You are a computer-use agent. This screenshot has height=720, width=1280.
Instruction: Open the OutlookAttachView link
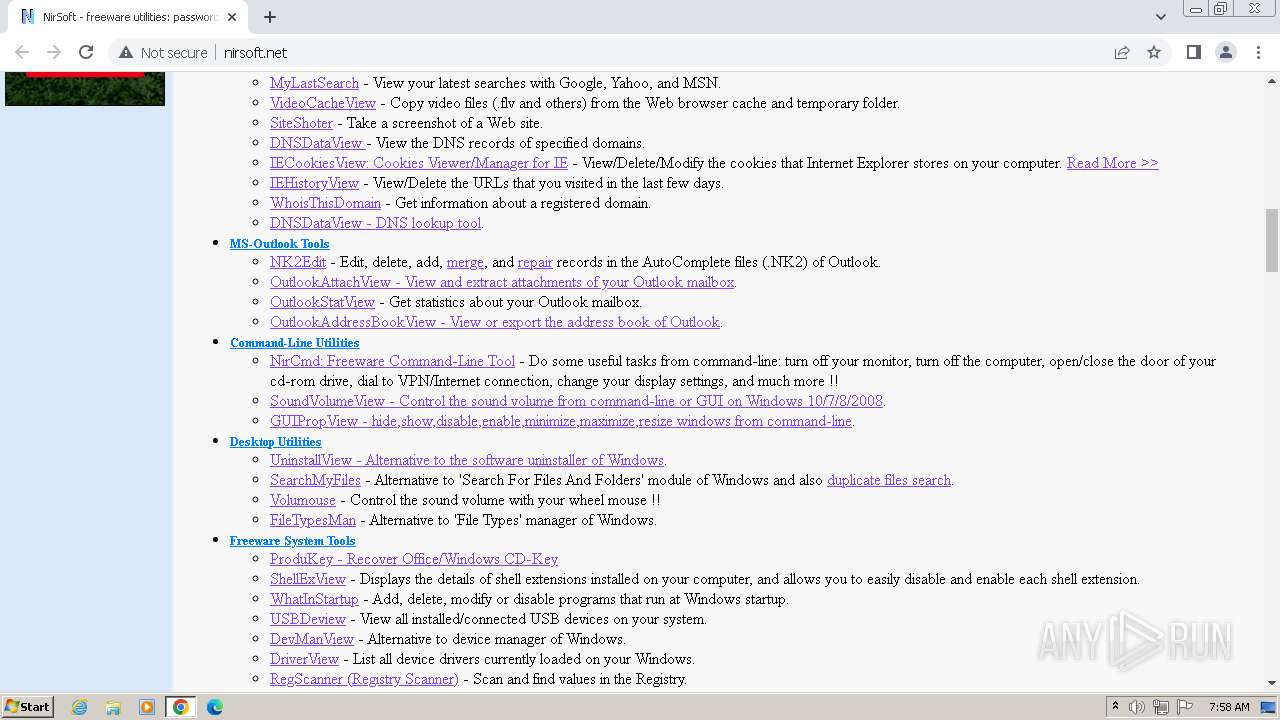502,282
